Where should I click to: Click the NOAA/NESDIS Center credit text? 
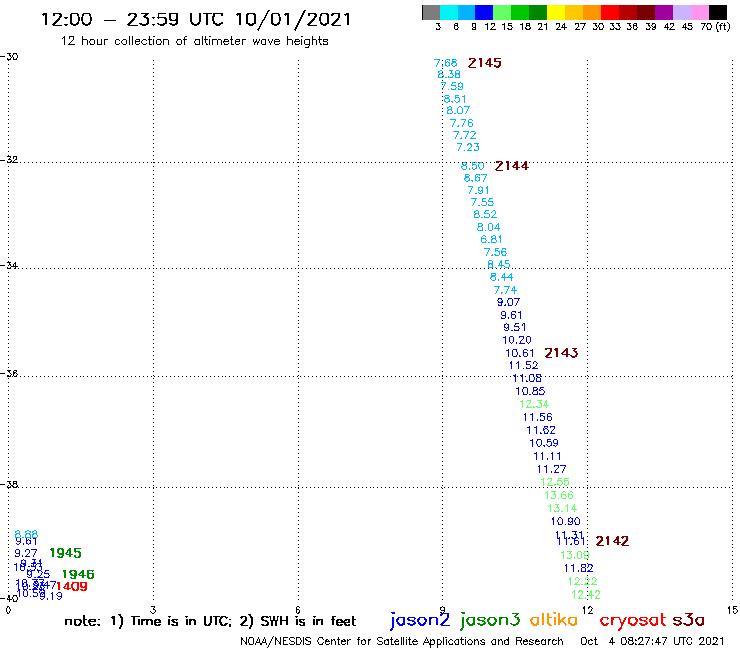click(x=402, y=641)
